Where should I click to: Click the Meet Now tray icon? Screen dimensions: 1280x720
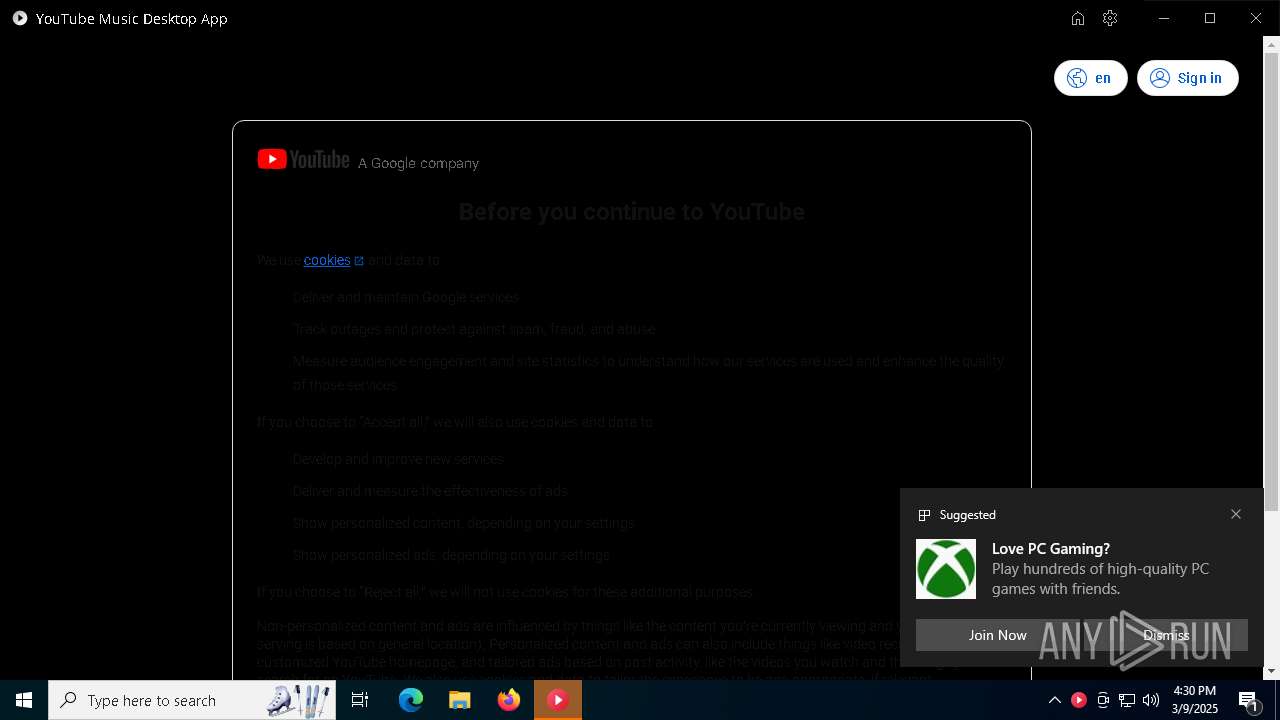click(1103, 700)
